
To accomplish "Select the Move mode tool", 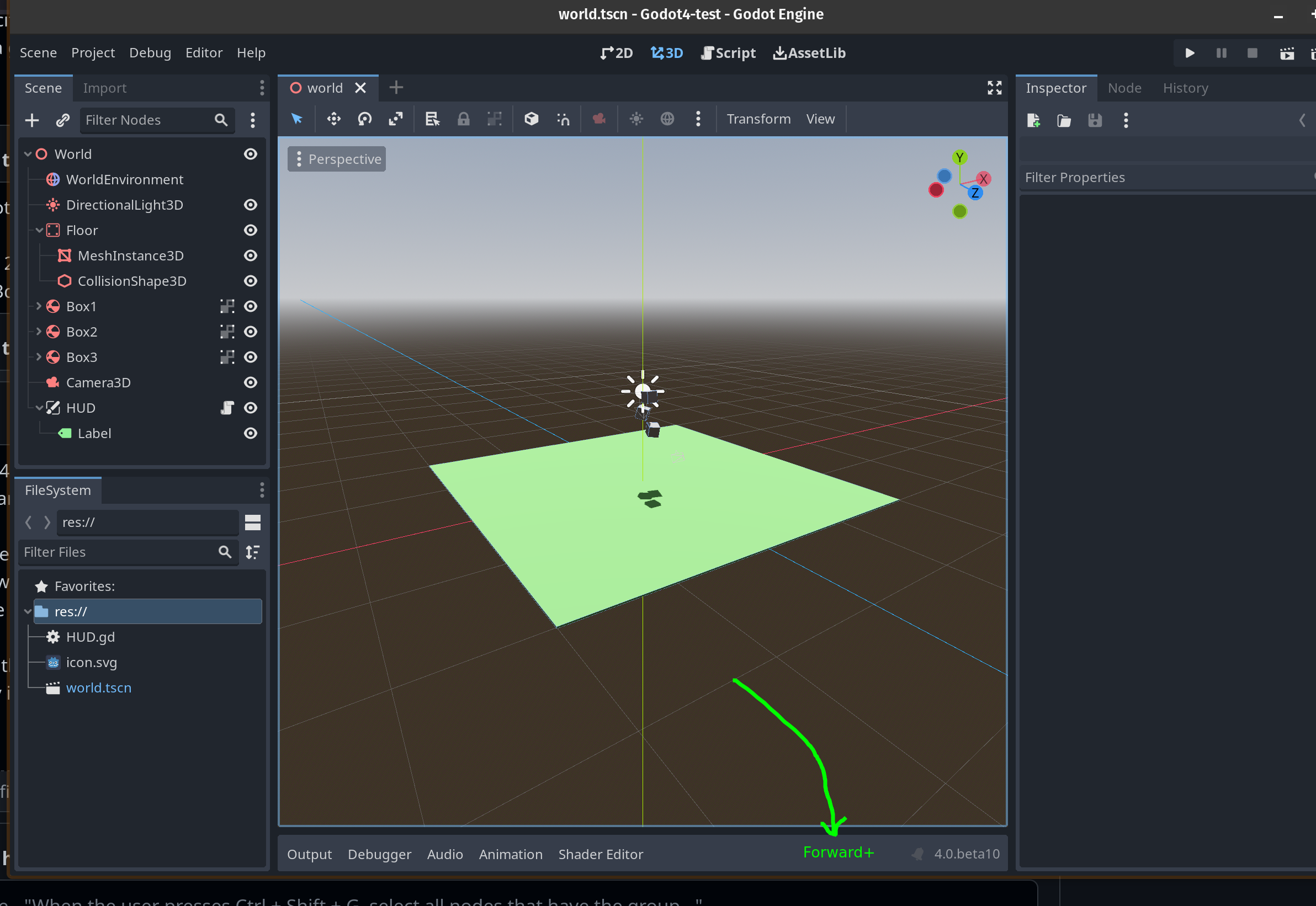I will coord(333,119).
